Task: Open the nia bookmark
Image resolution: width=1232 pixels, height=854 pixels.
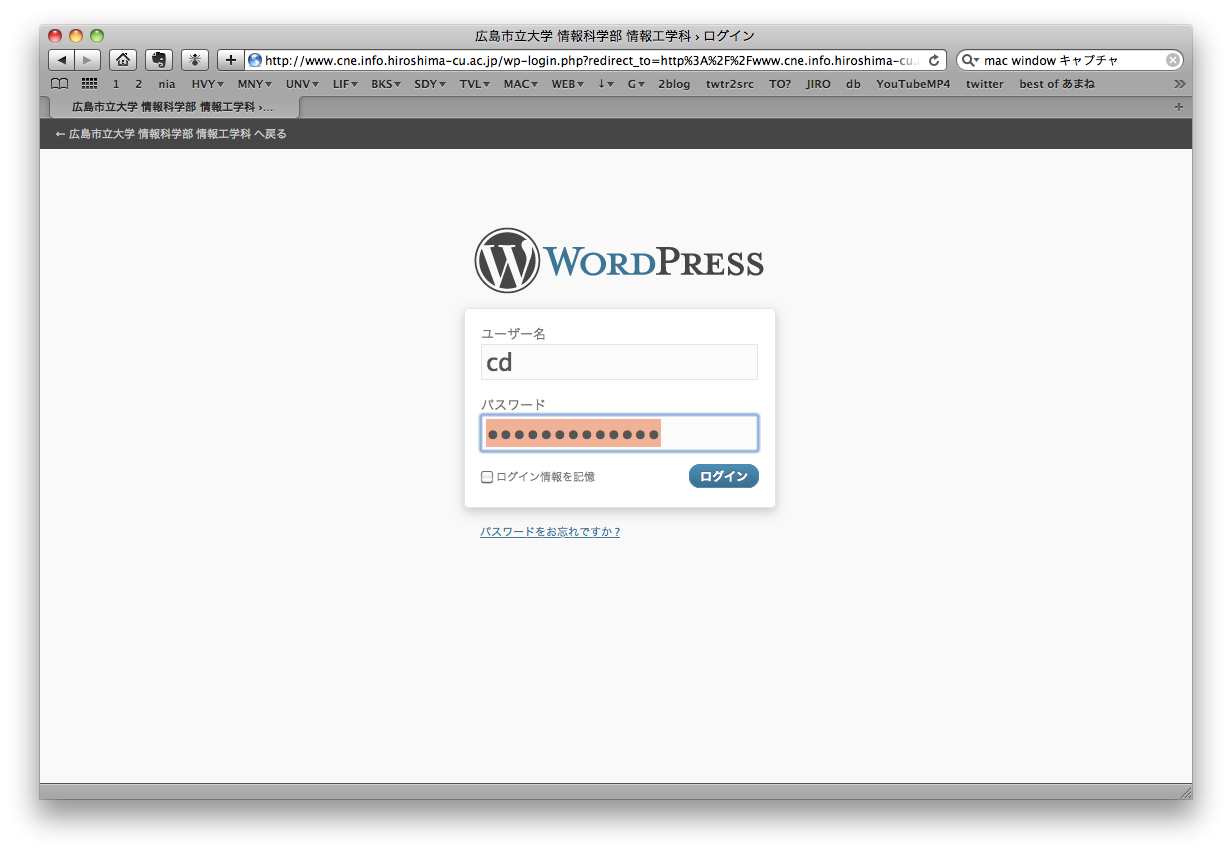Action: (x=167, y=84)
